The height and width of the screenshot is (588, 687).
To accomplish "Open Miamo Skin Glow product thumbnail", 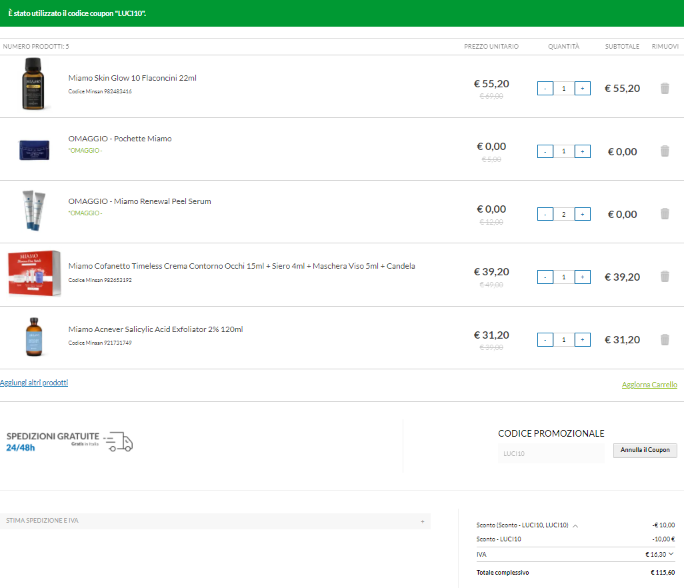I will 34,84.
